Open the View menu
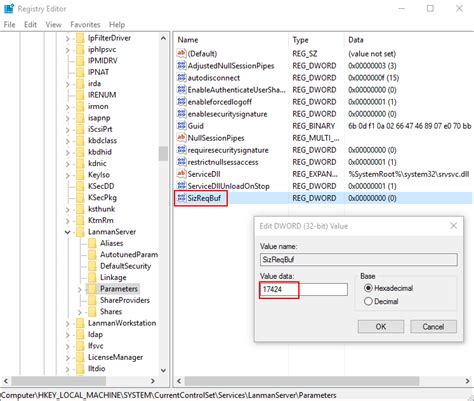Viewport: 474px width, 401px height. [x=54, y=24]
